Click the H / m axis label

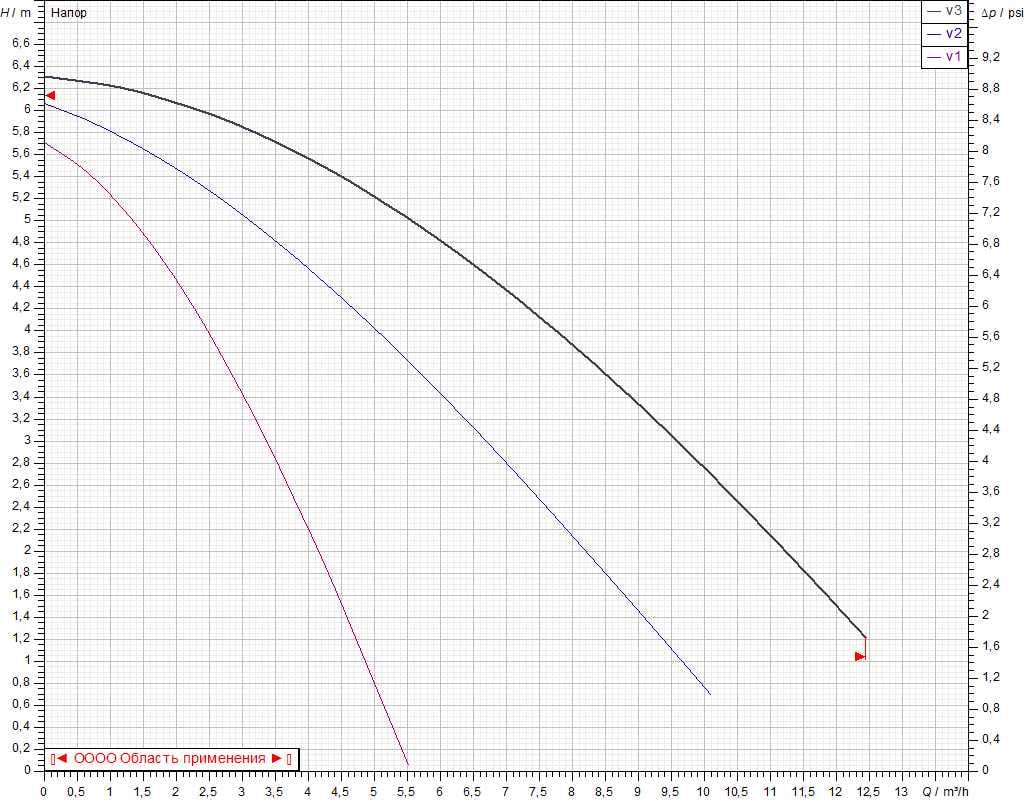(x=17, y=12)
